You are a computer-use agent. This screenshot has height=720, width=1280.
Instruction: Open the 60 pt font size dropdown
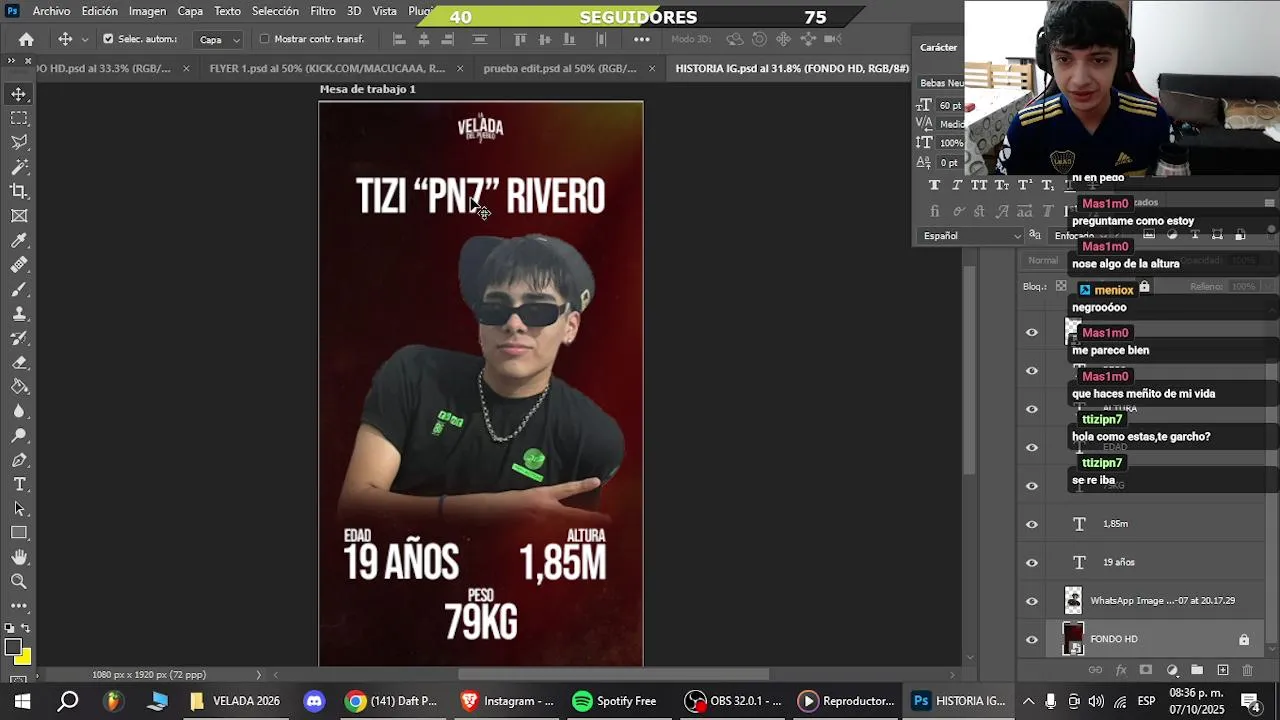tap(949, 105)
